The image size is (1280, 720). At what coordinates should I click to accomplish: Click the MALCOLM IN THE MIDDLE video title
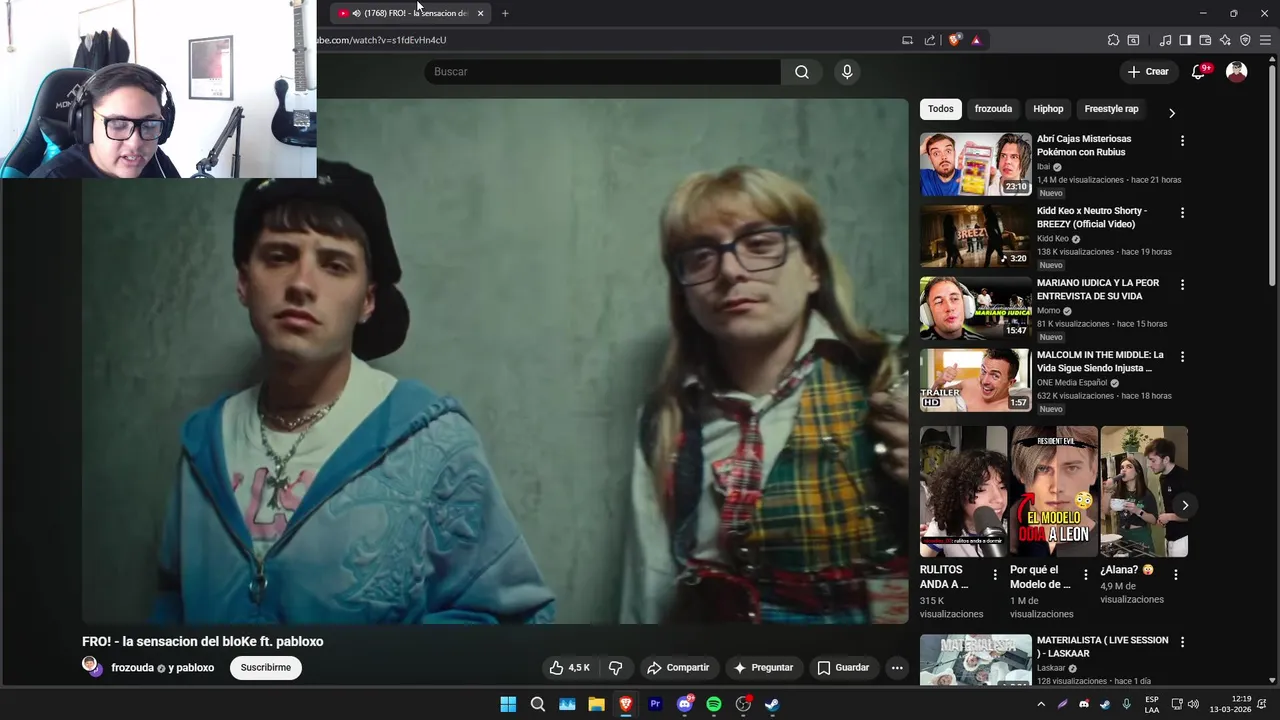(1100, 362)
